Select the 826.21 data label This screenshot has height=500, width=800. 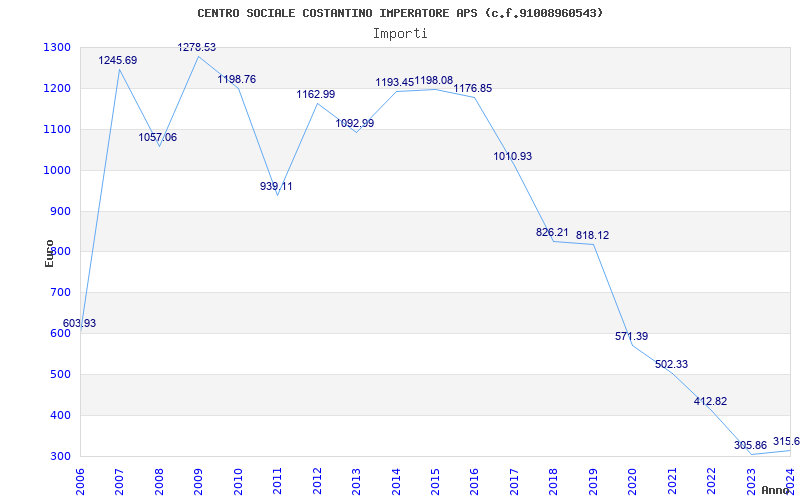pos(552,233)
